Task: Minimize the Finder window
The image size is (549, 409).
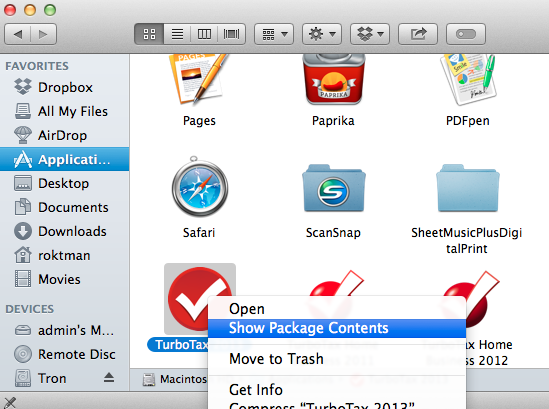Action: 30,10
